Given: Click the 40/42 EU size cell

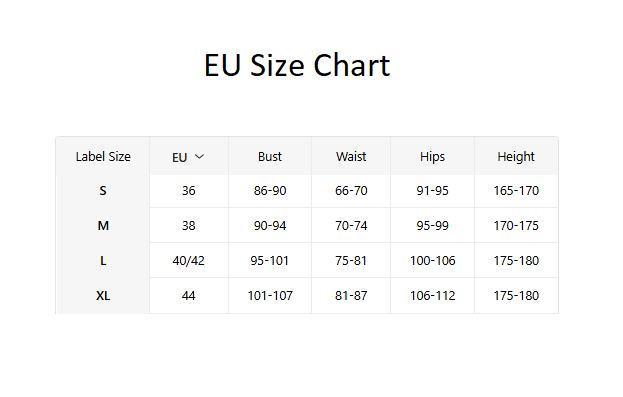Looking at the screenshot, I should click(189, 261).
